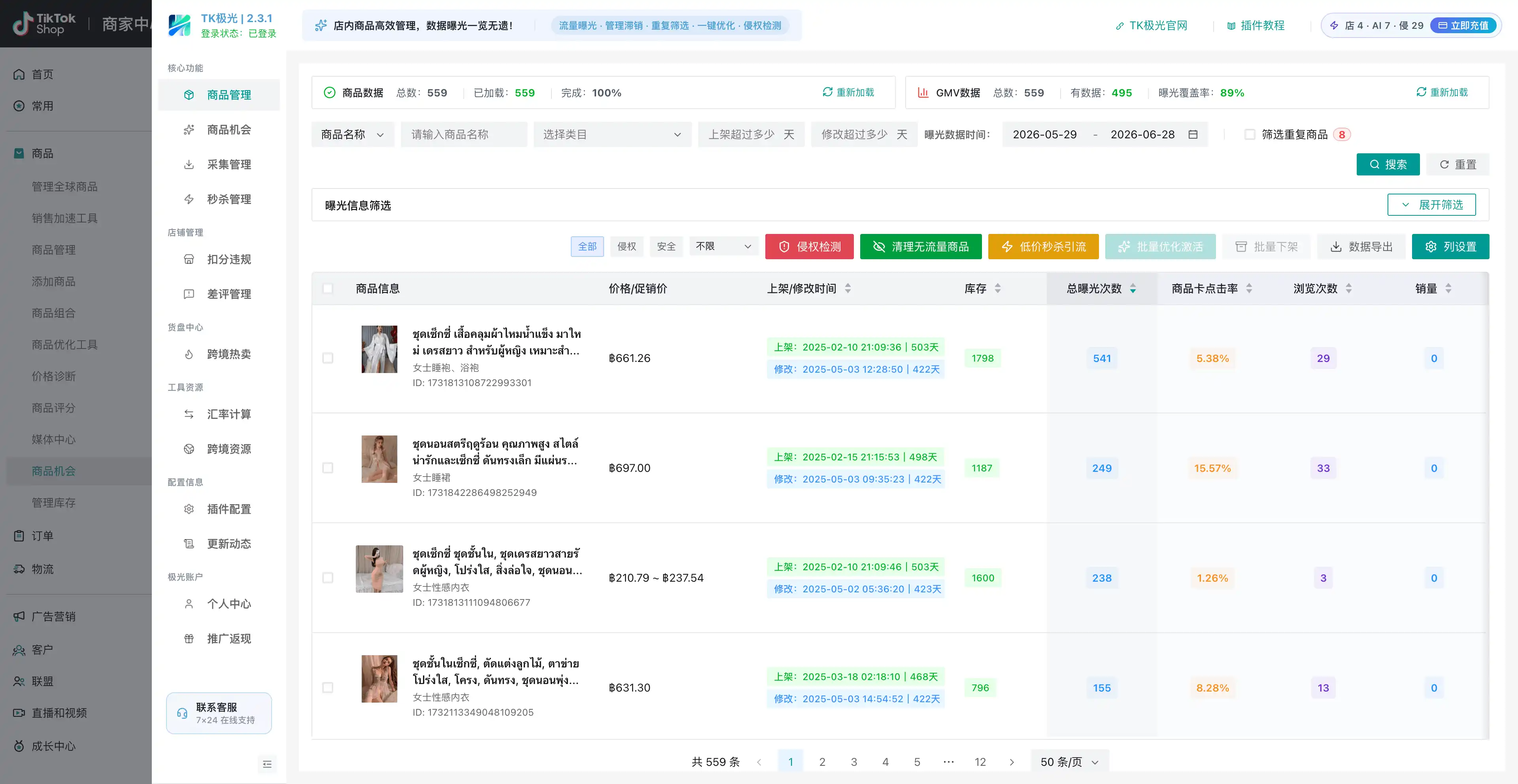
Task: Click the TikTok Shop logo
Action: point(45,24)
